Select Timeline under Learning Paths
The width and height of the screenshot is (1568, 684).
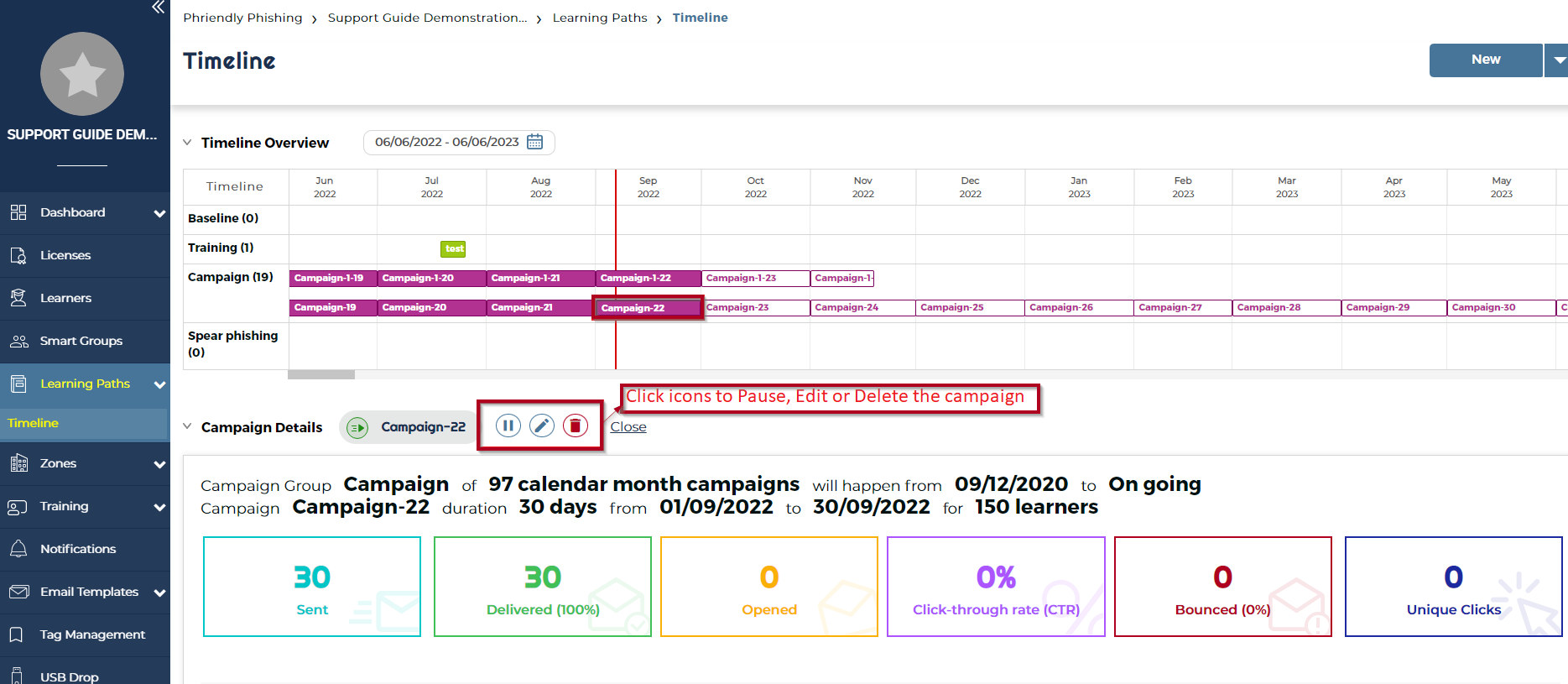coord(34,423)
